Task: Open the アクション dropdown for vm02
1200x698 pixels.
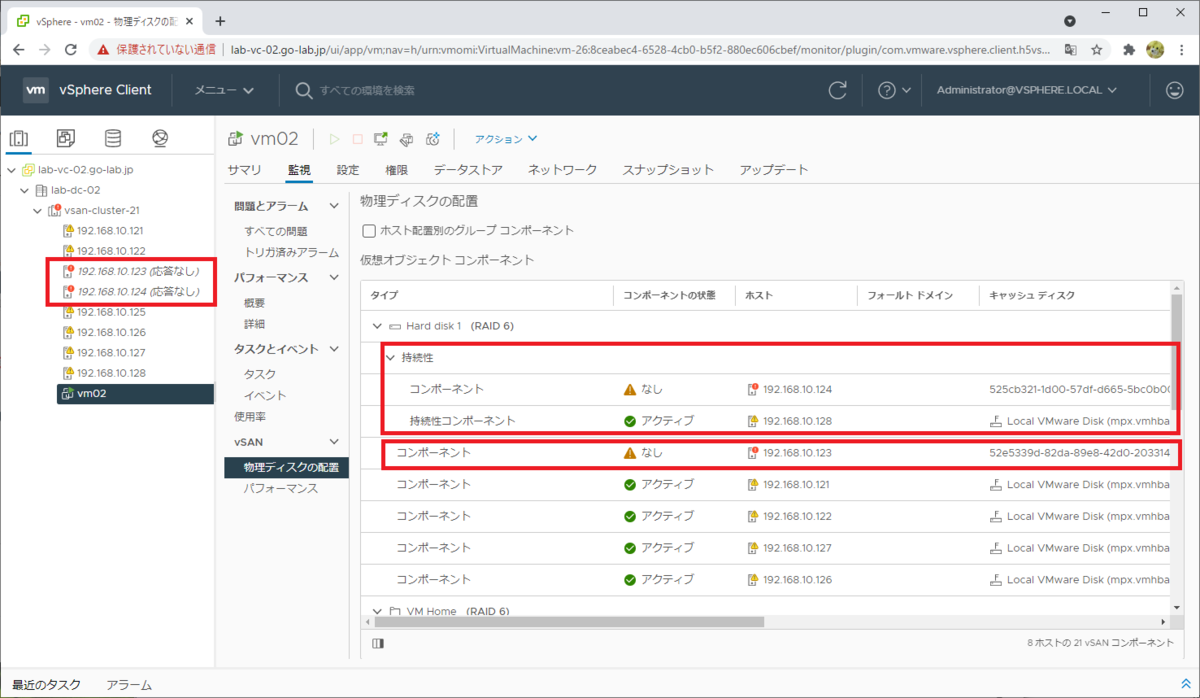Action: [506, 139]
